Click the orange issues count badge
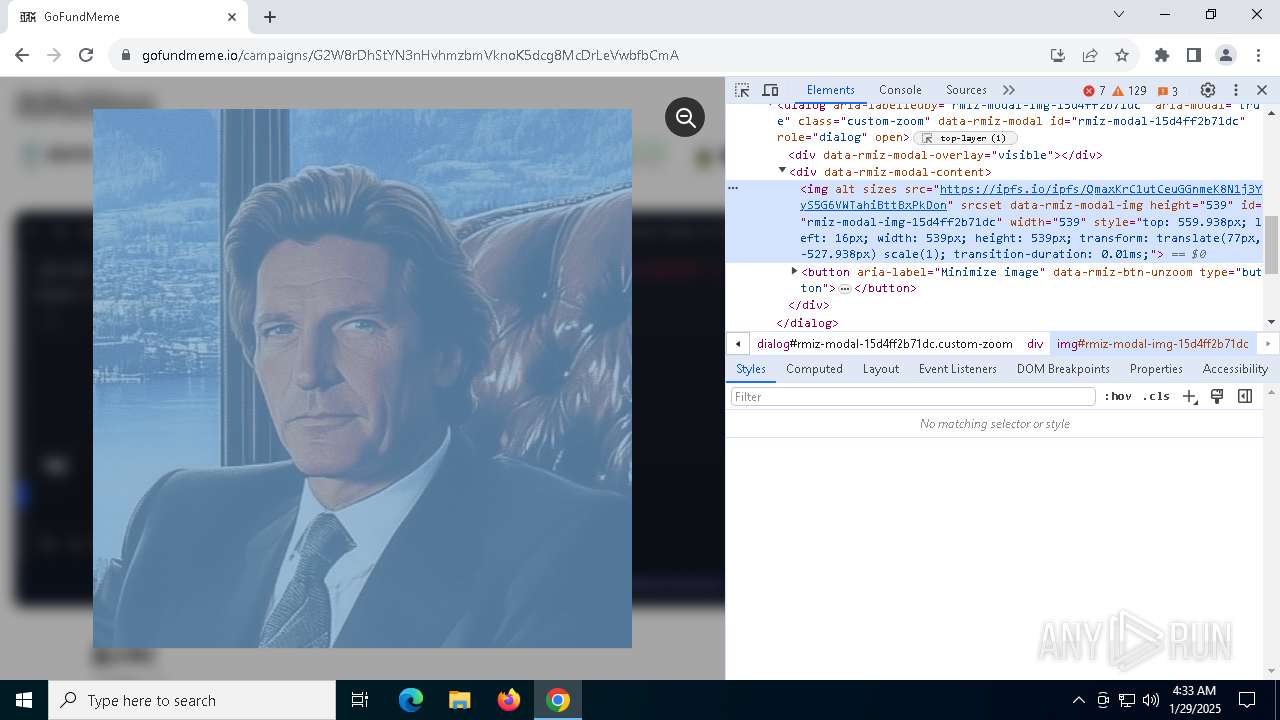The height and width of the screenshot is (720, 1280). click(x=1168, y=90)
